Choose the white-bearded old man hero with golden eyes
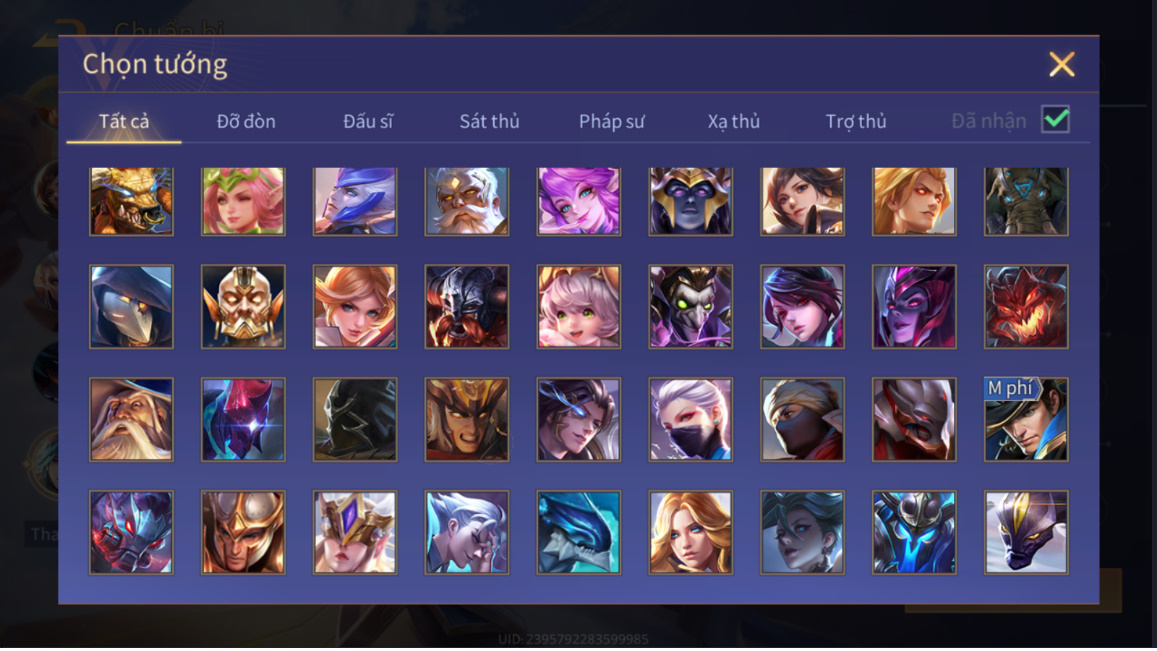 pyautogui.click(x=466, y=202)
